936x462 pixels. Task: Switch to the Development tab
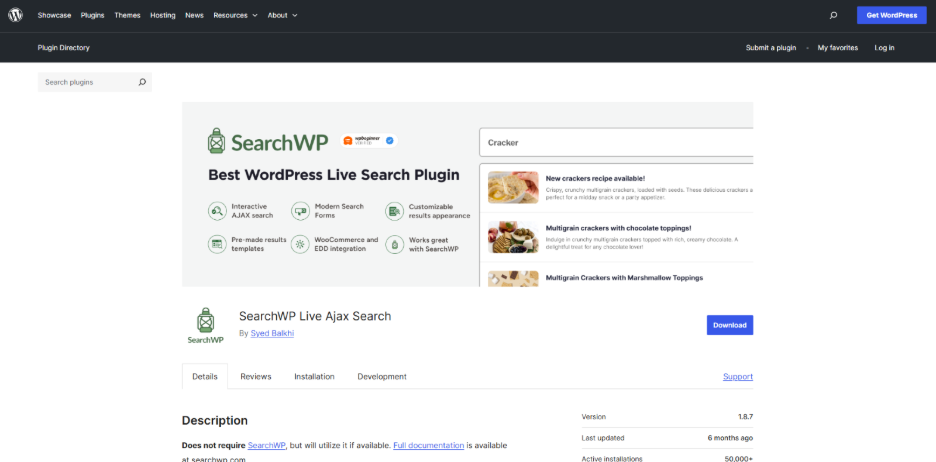coord(382,377)
